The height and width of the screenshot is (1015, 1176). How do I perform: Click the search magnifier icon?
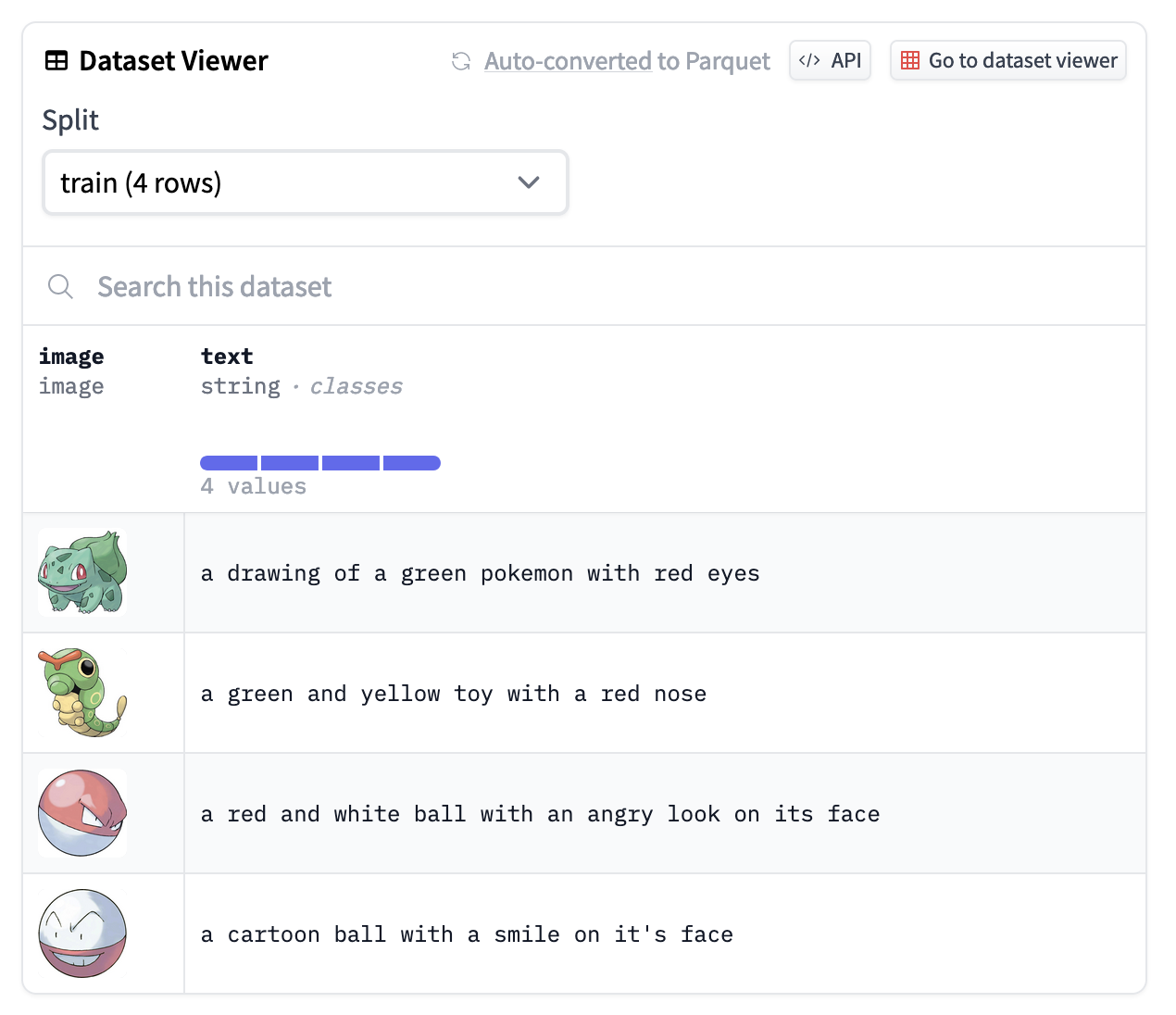click(x=60, y=287)
